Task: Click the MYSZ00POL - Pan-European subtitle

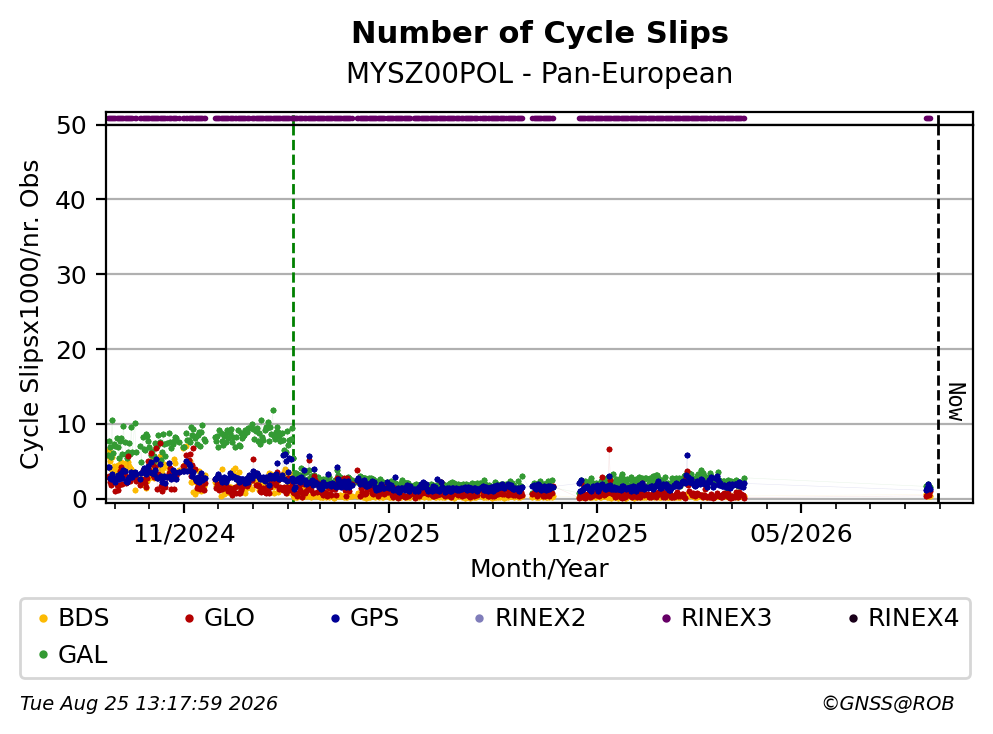Action: tap(540, 73)
